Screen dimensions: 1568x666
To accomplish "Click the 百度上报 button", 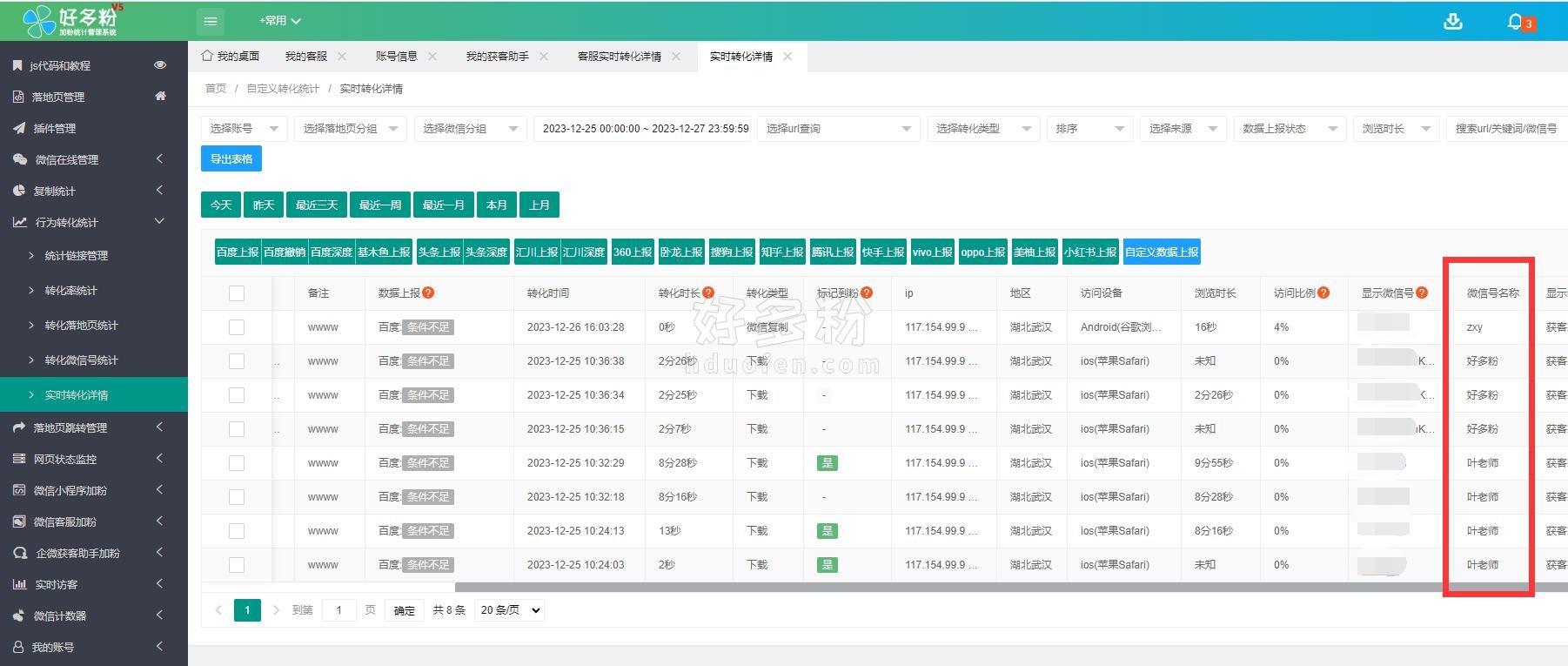I will (x=238, y=252).
